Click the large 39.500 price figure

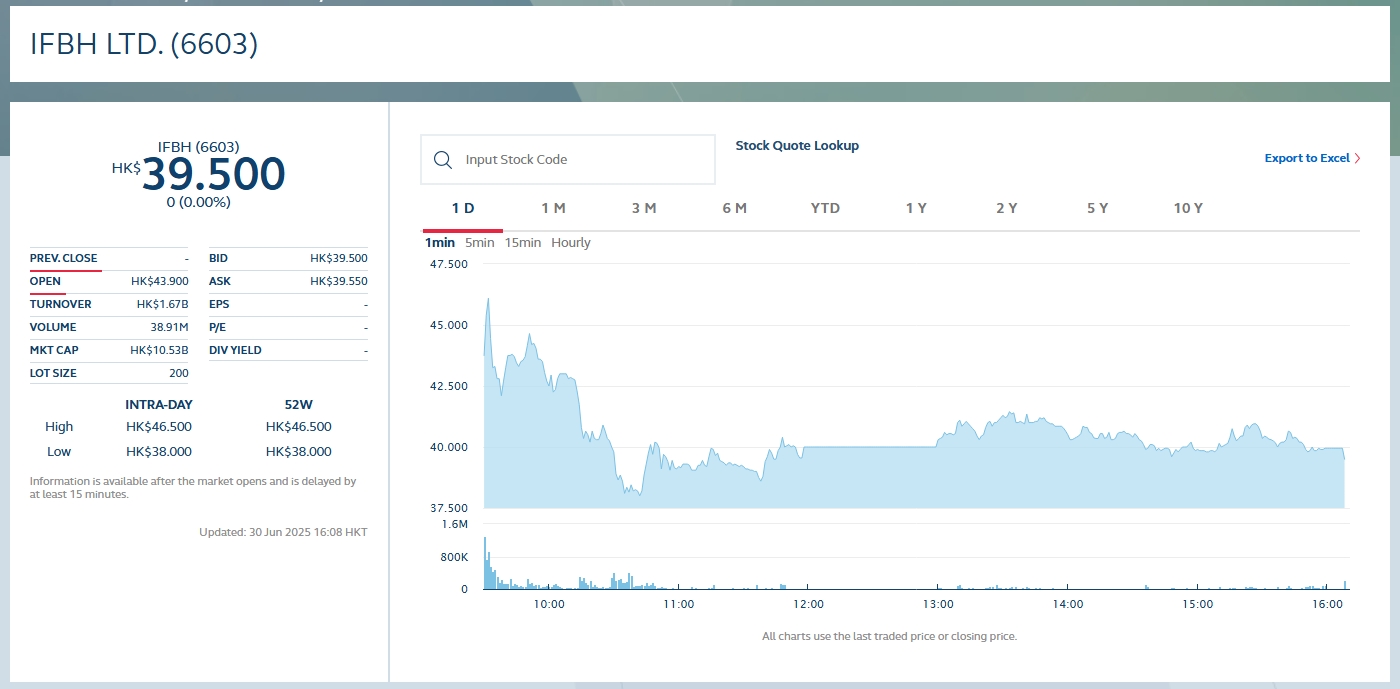pos(213,175)
